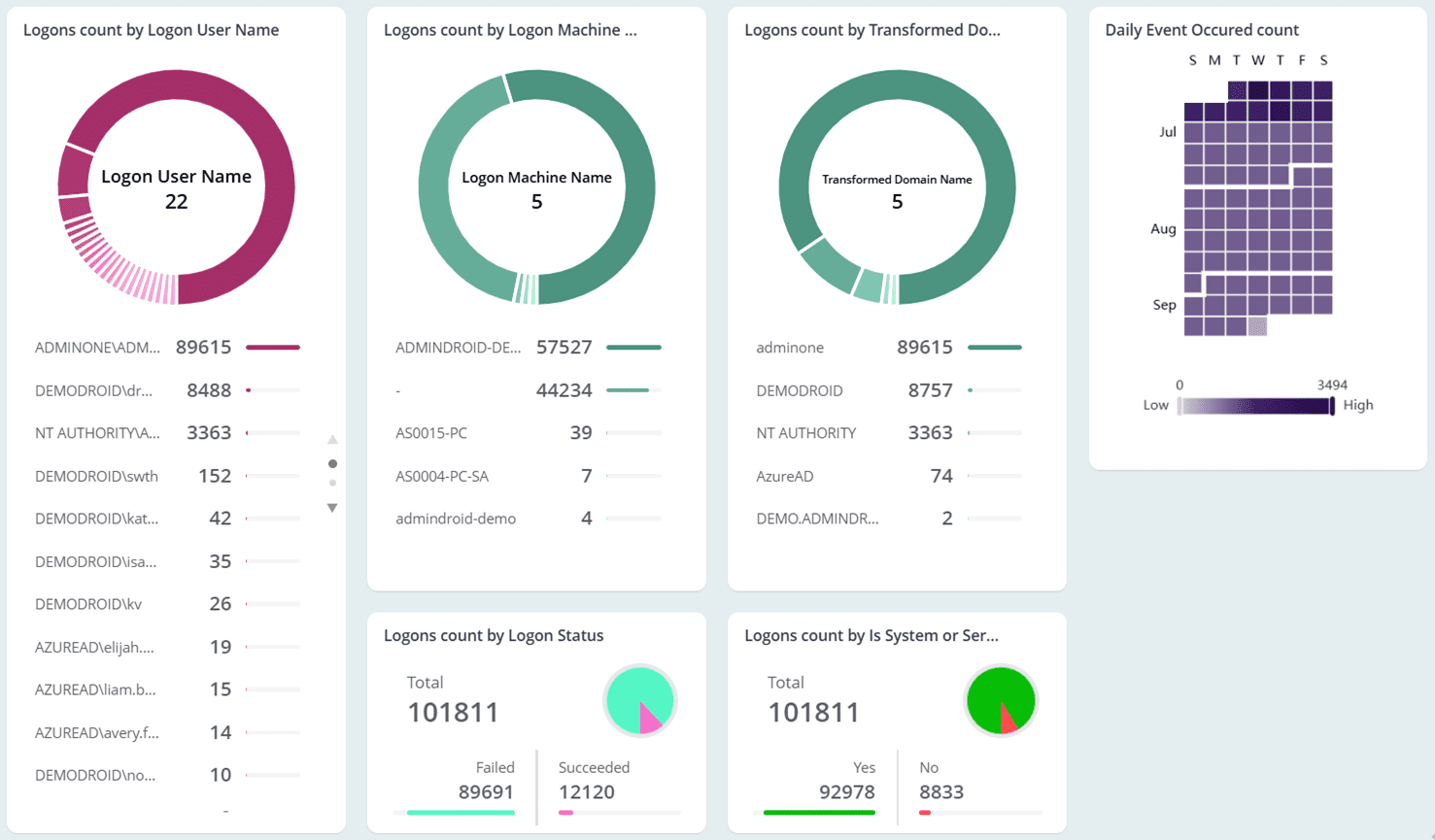Click the lightest heatmap cell in September
This screenshot has height=840, width=1435.
click(x=1257, y=327)
